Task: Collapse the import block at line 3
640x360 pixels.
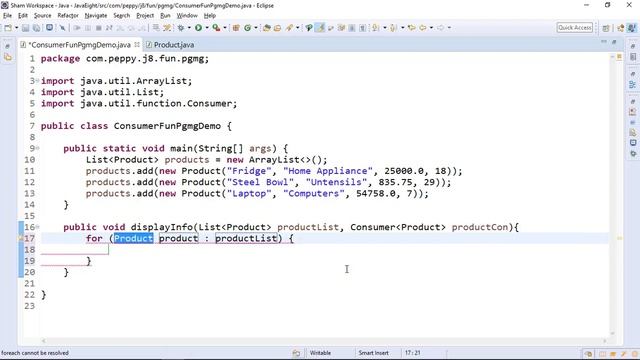Action: pos(37,81)
